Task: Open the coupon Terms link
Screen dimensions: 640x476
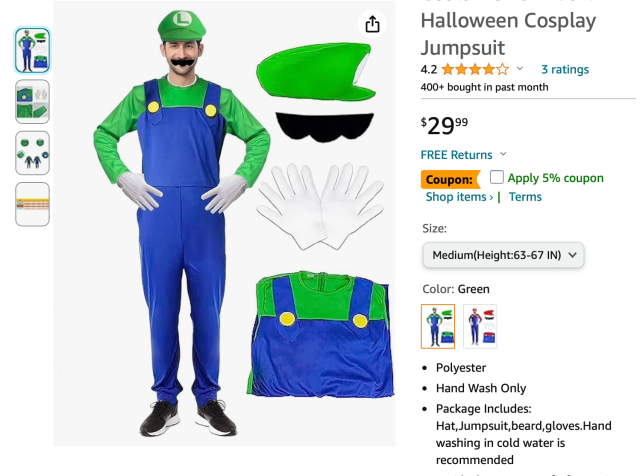Action: click(x=525, y=197)
